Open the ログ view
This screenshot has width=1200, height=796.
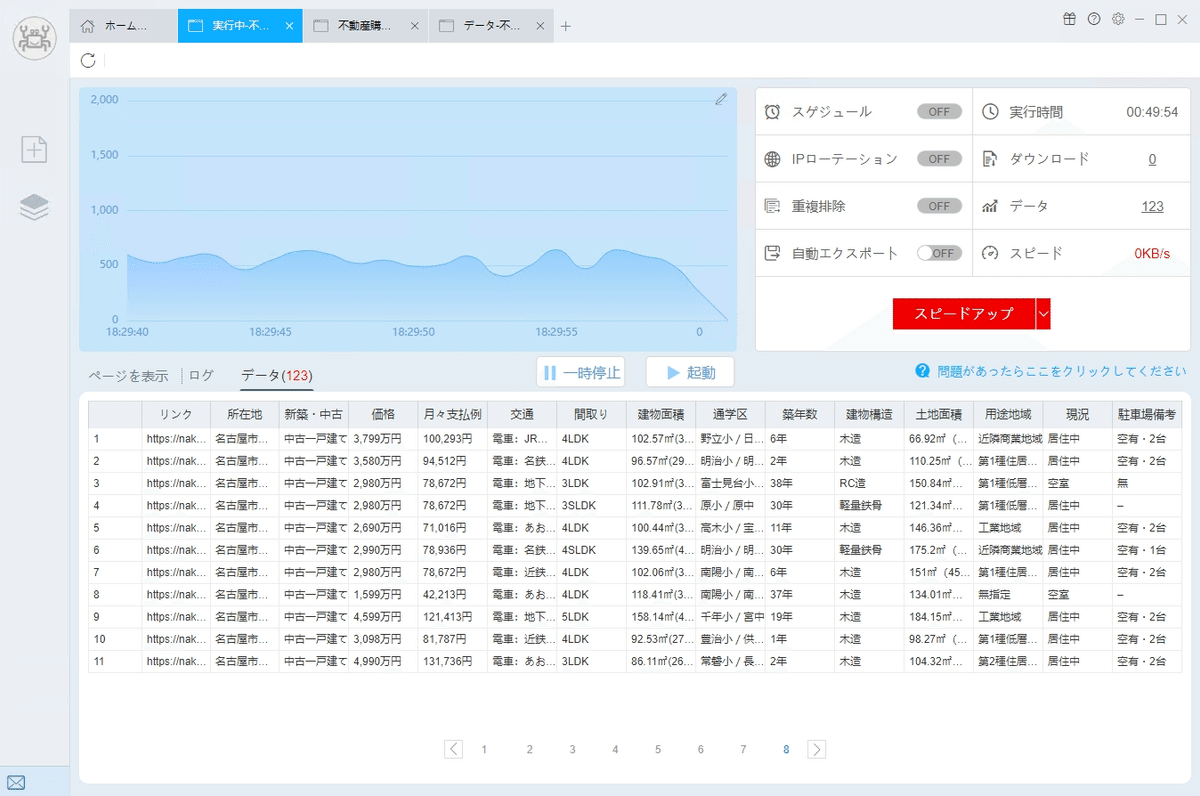click(201, 376)
